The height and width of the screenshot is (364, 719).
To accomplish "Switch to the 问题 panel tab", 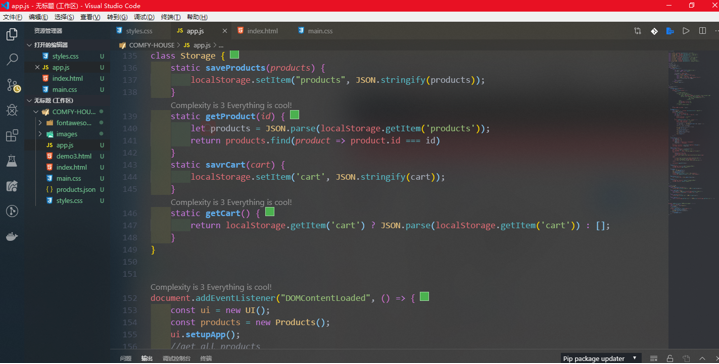I will (125, 358).
